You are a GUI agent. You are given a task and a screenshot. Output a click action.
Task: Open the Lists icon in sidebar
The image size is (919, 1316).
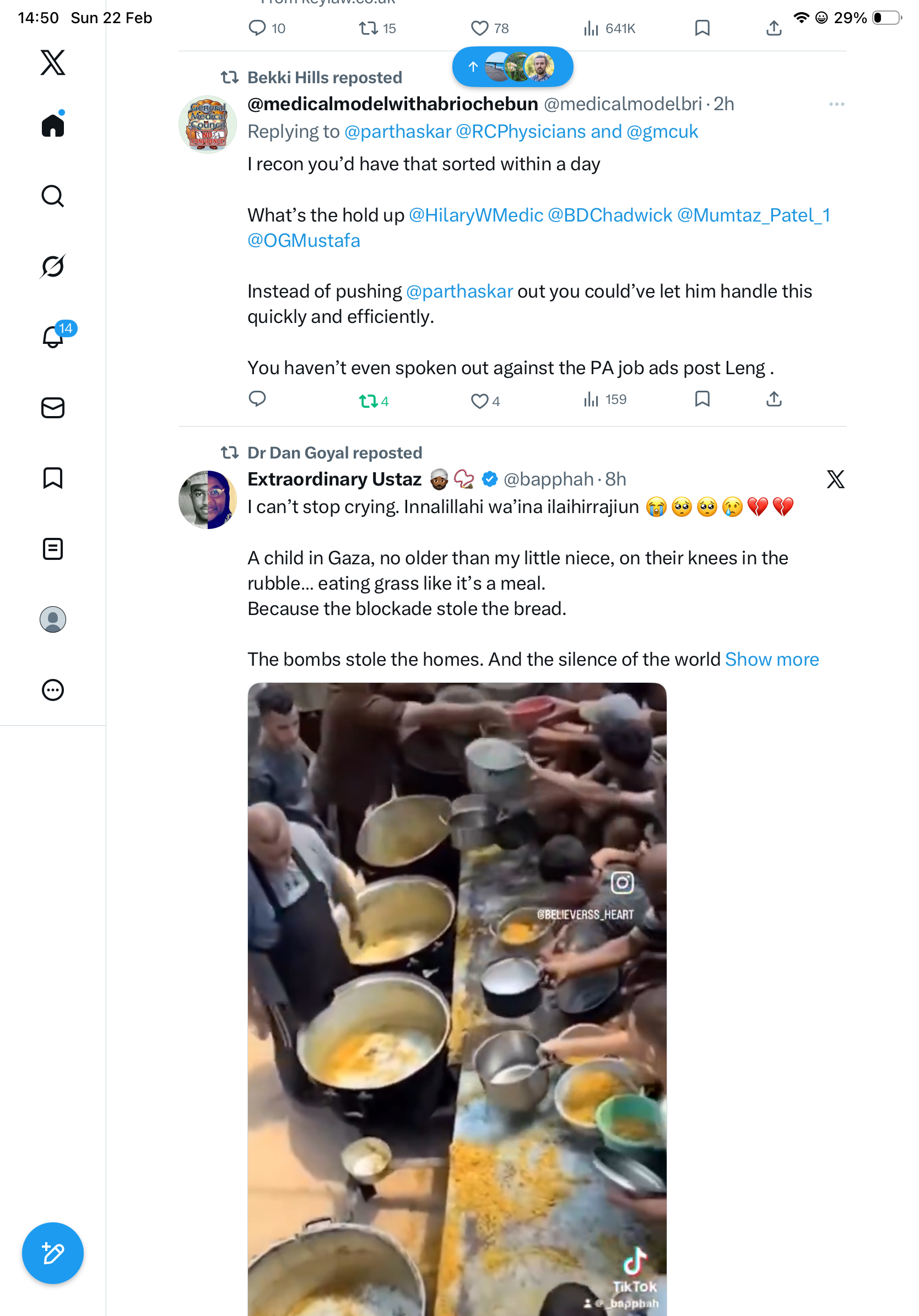point(53,548)
